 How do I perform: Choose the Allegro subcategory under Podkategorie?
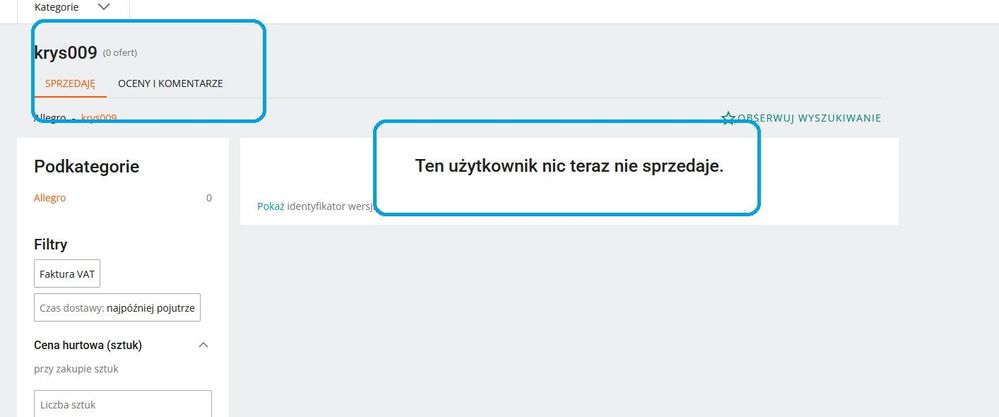50,198
